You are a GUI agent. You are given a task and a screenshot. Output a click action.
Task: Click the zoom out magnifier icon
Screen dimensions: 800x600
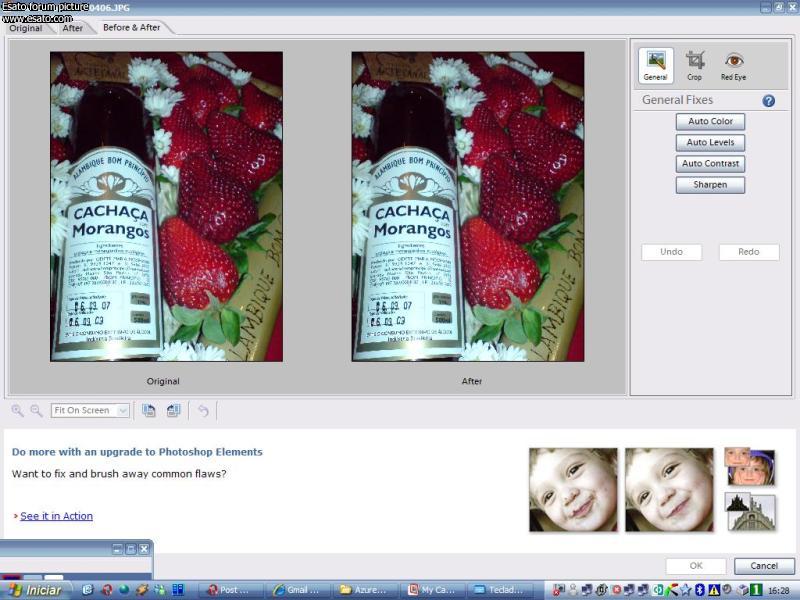[36, 410]
